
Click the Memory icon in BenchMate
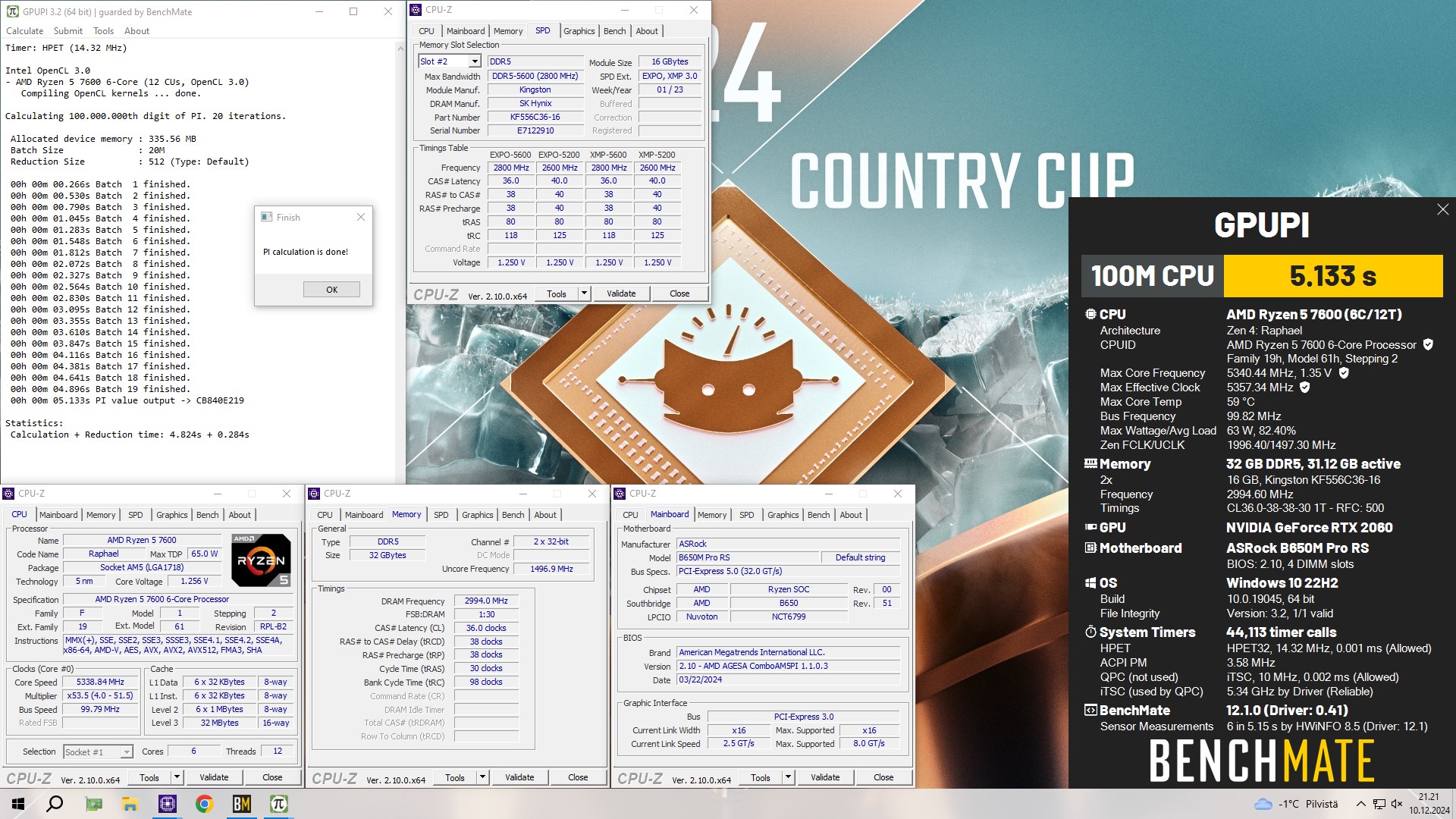click(1090, 463)
